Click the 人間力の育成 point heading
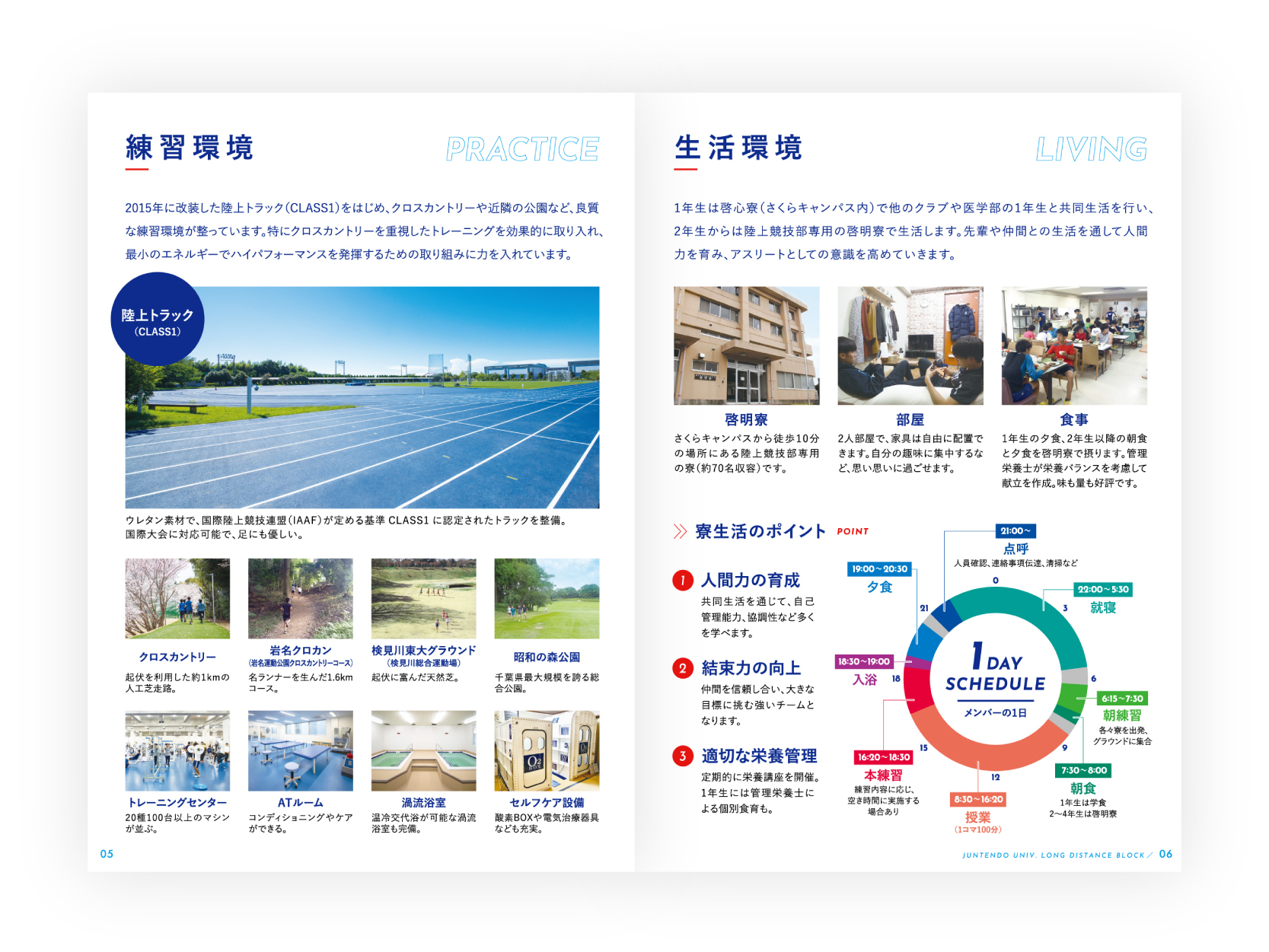 click(751, 581)
